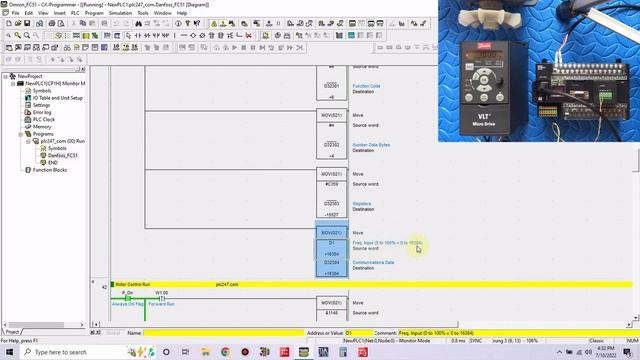Click the Copy icon in toolbar
The image size is (640, 360).
83,24
